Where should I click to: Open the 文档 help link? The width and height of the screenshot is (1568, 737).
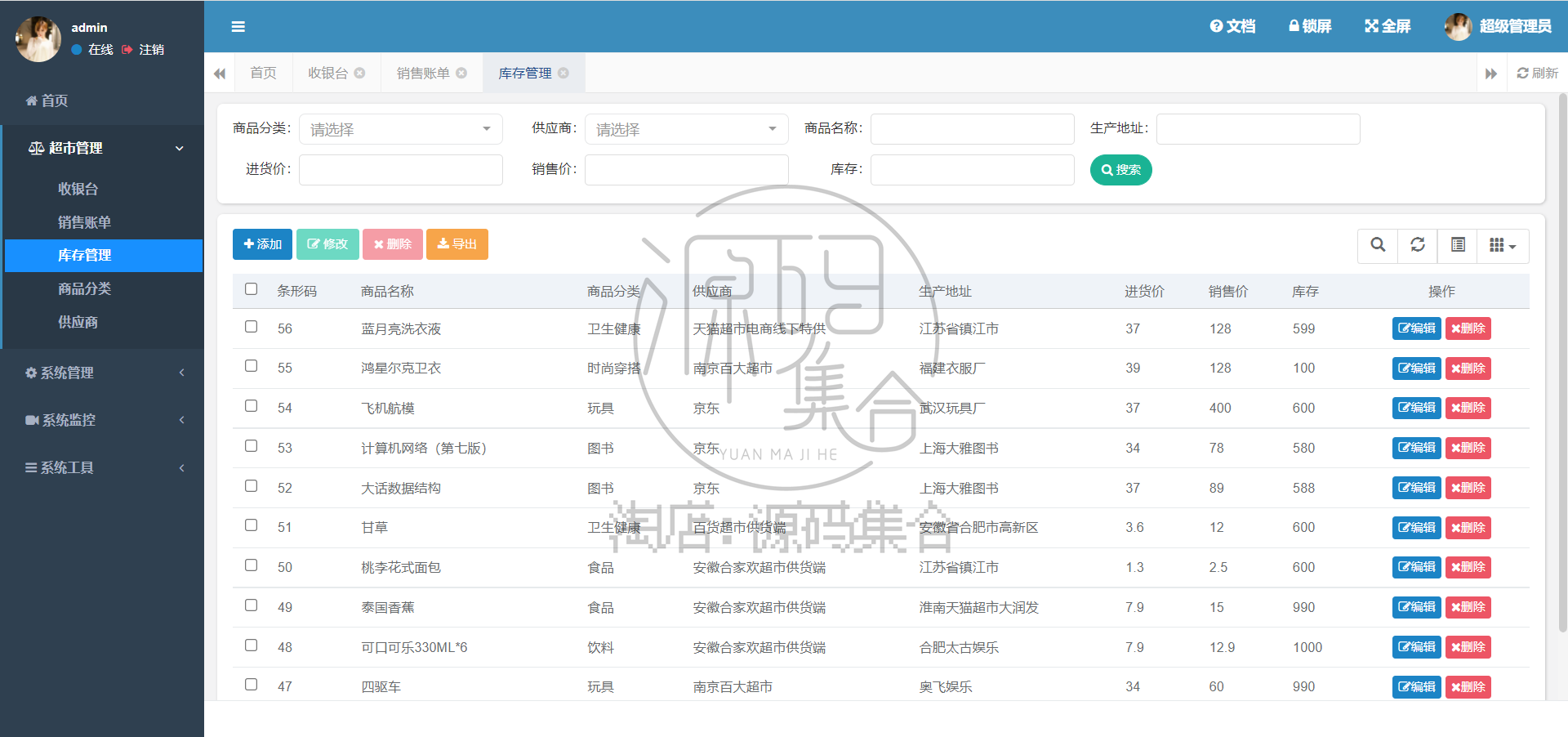(1232, 26)
